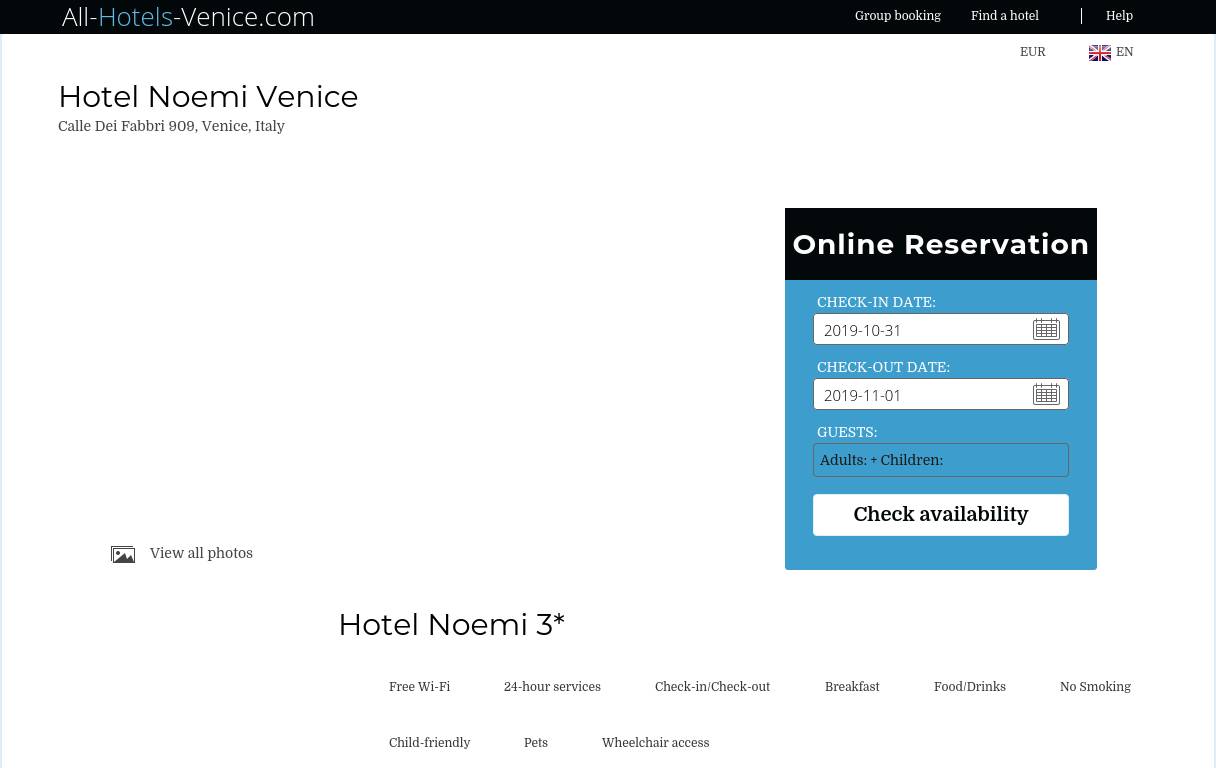Viewport: 1216px width, 768px height.
Task: Open the EUR currency selector
Action: [1032, 52]
